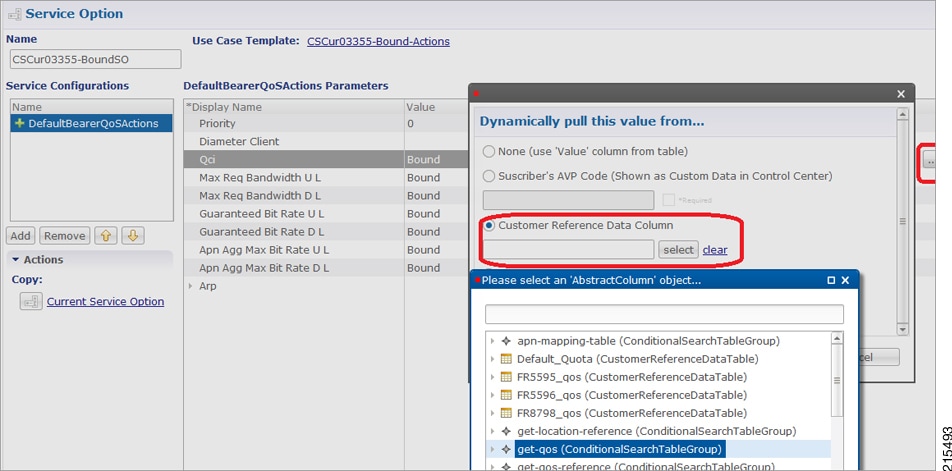This screenshot has height=471, width=952.
Task: Click scroll up arrow in the AbstractColumn list
Action: (x=837, y=337)
